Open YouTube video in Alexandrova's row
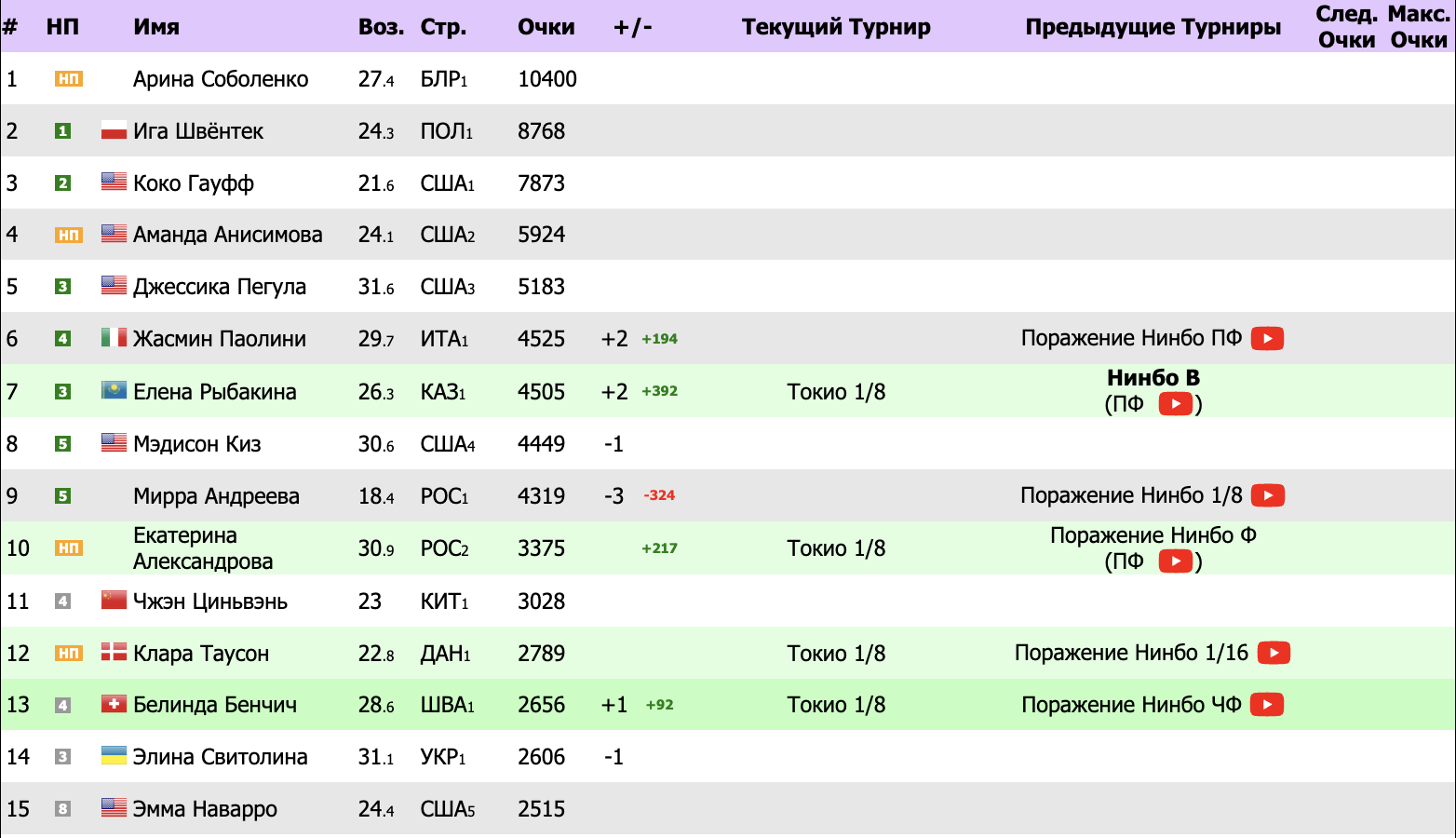Screen dimensions: 1456x838 pos(1175,561)
